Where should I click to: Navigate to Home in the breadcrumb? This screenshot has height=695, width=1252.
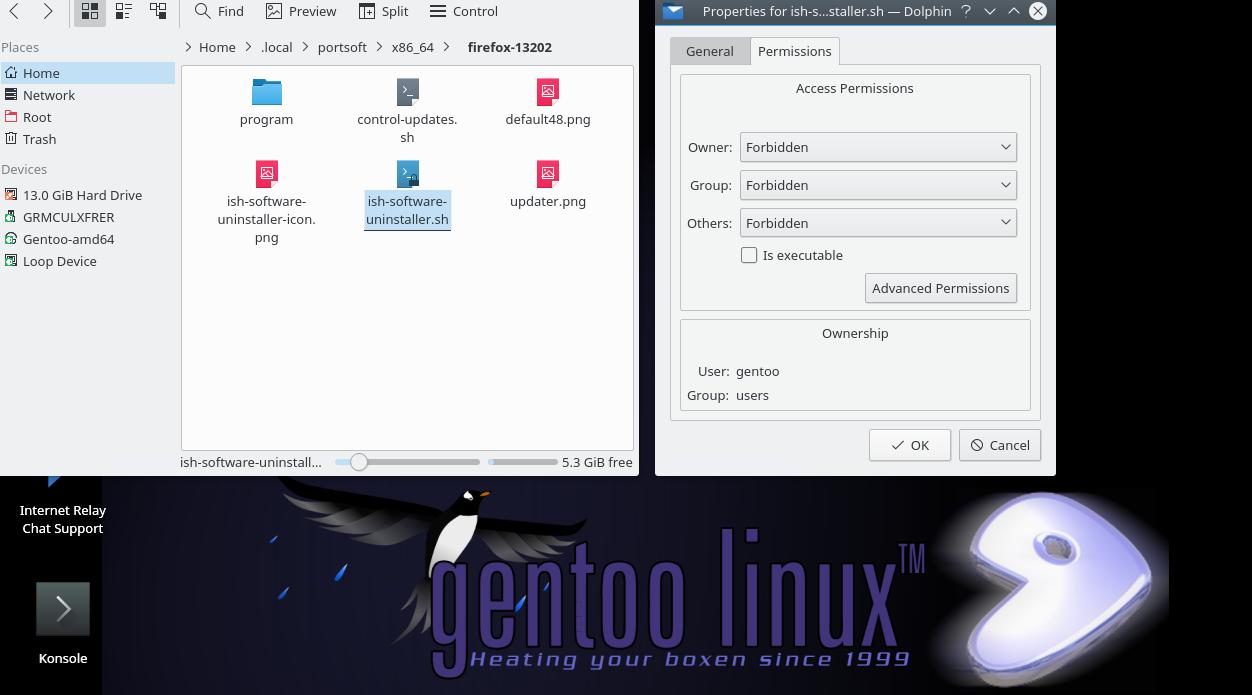(x=217, y=47)
